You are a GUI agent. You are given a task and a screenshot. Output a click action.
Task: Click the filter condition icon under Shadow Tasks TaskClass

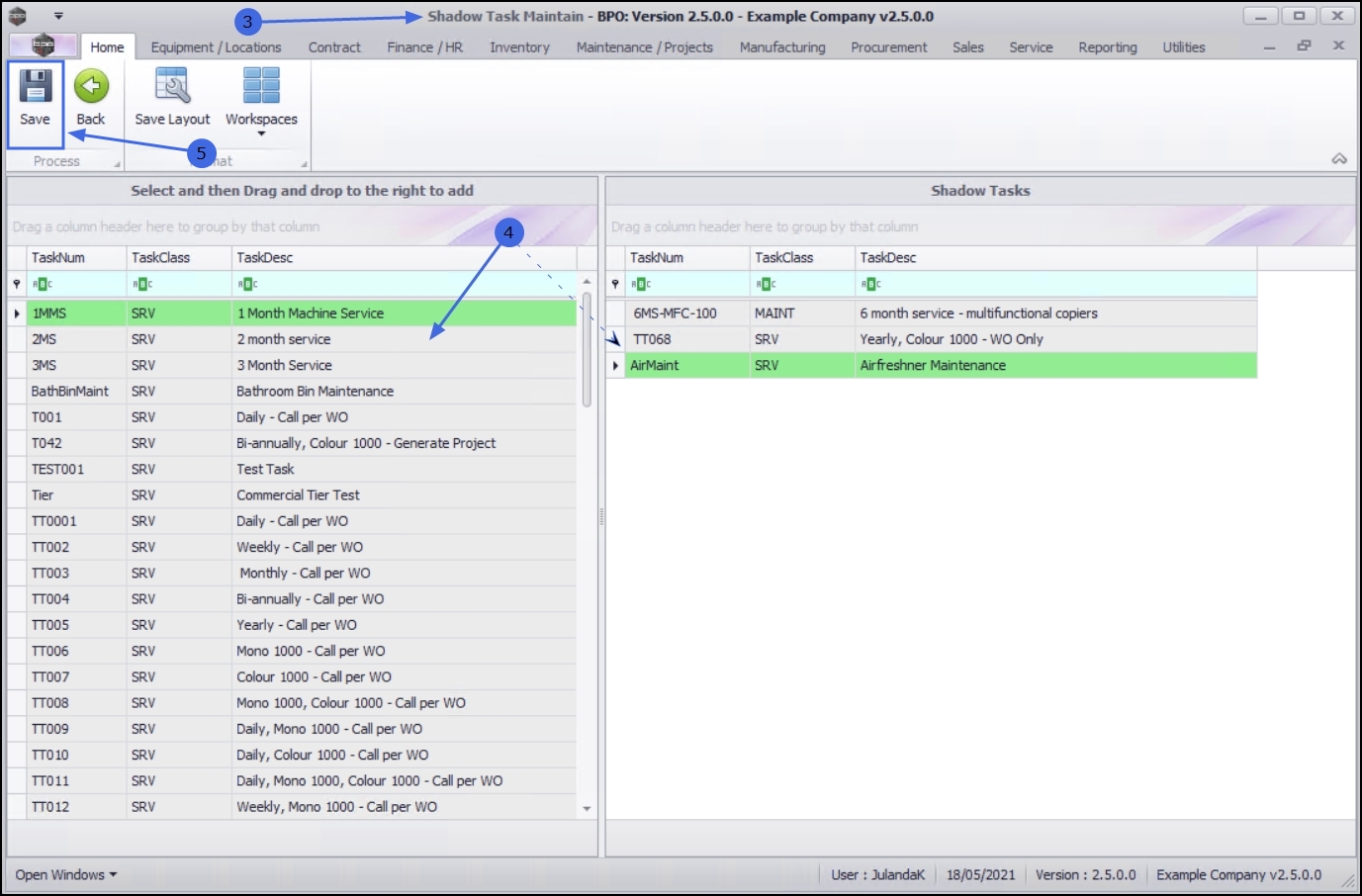[766, 284]
